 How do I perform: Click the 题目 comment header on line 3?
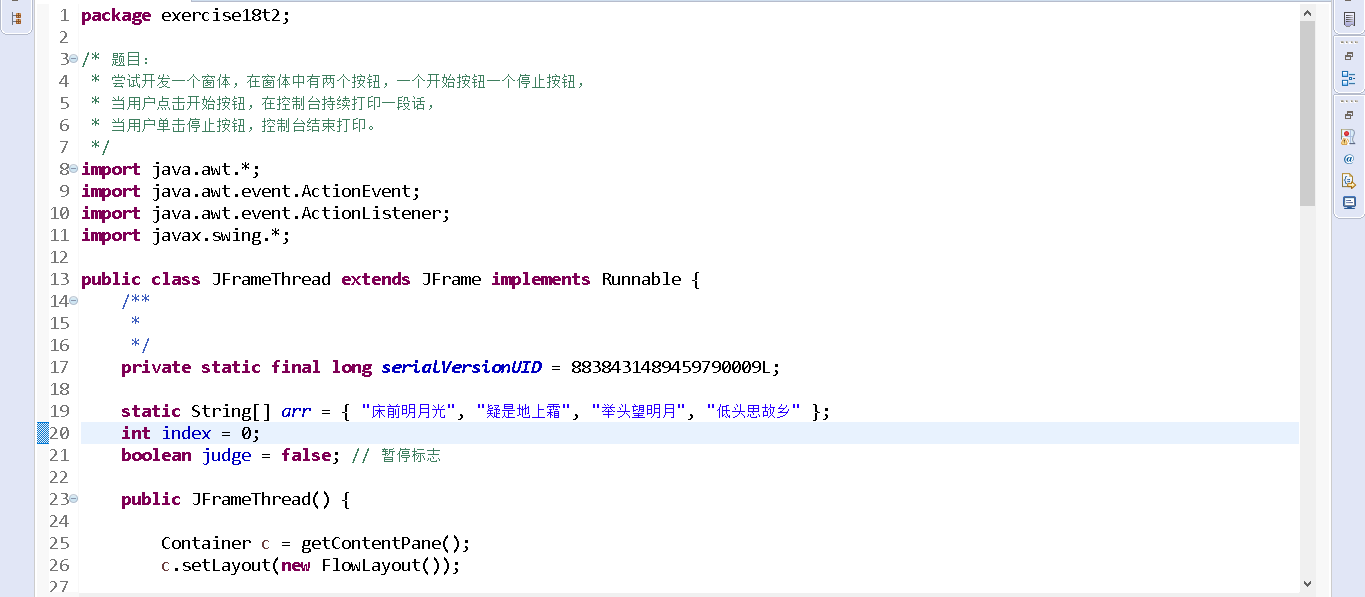click(131, 59)
